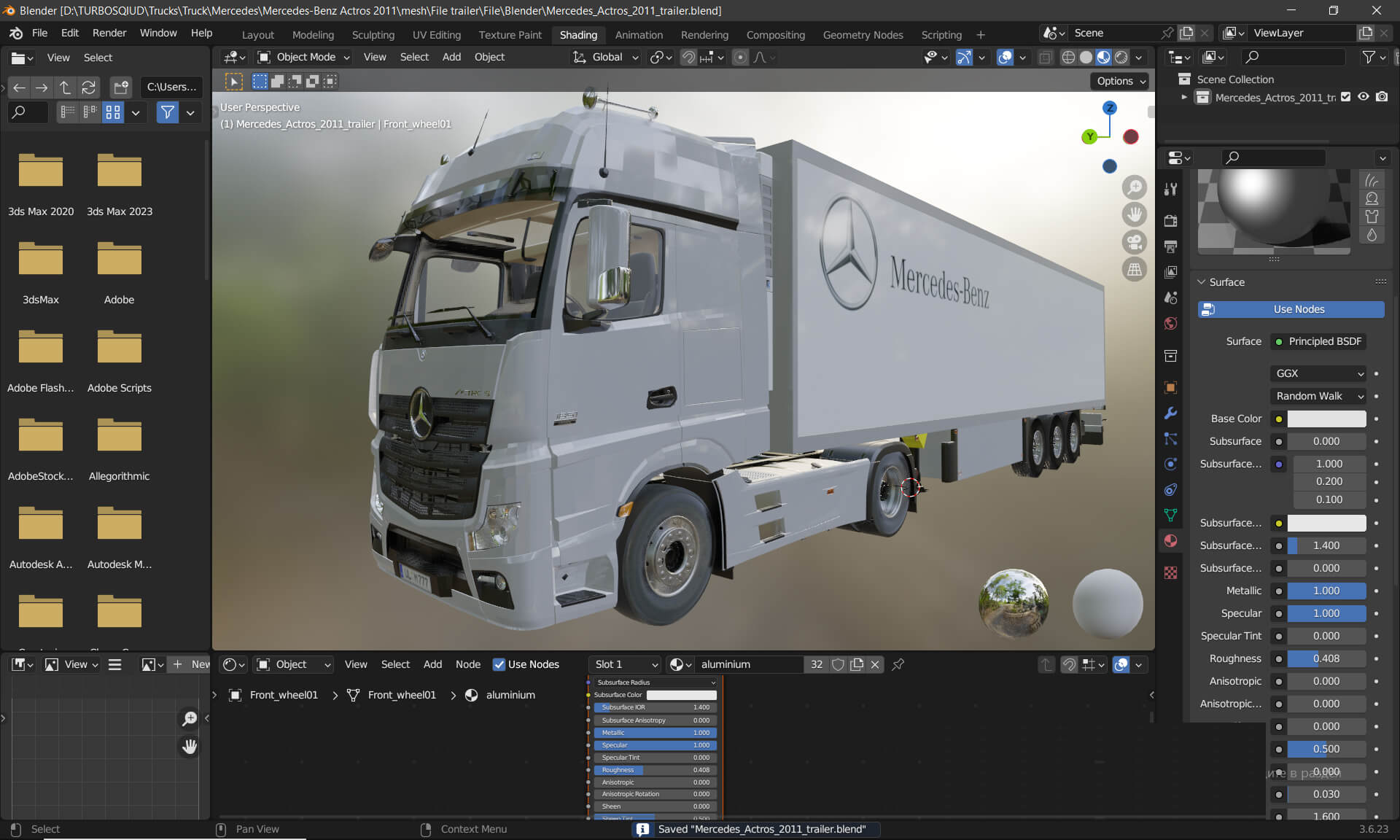Image resolution: width=1400 pixels, height=840 pixels.
Task: Click Principled BSDF surface shader button
Action: (1318, 341)
